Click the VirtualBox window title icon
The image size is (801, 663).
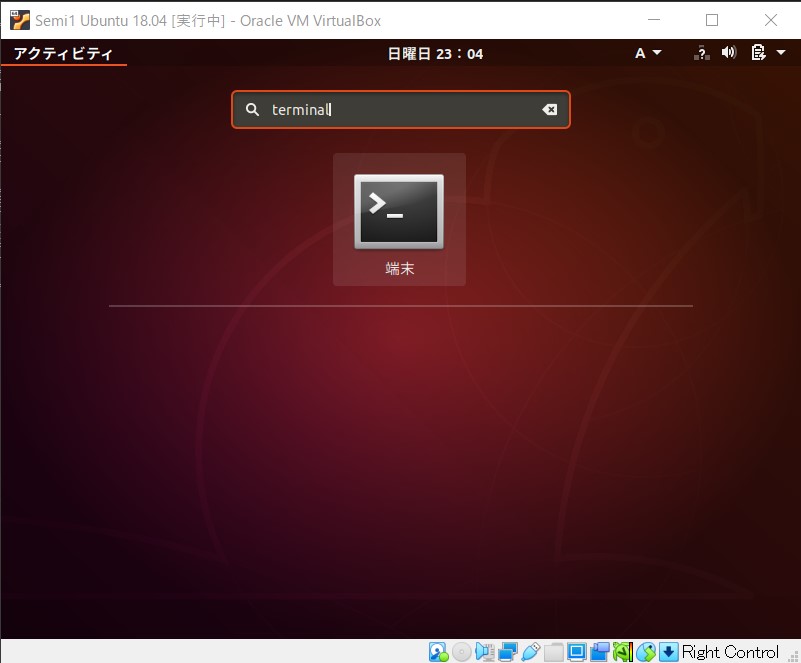[x=20, y=20]
